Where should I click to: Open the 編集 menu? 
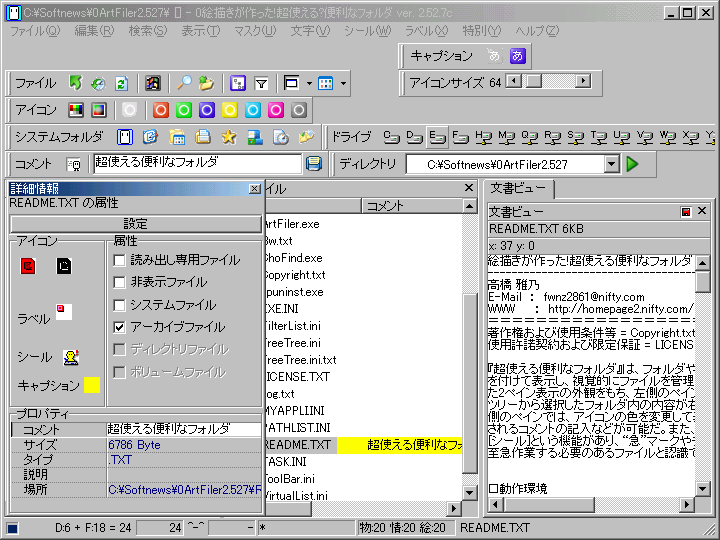(94, 31)
